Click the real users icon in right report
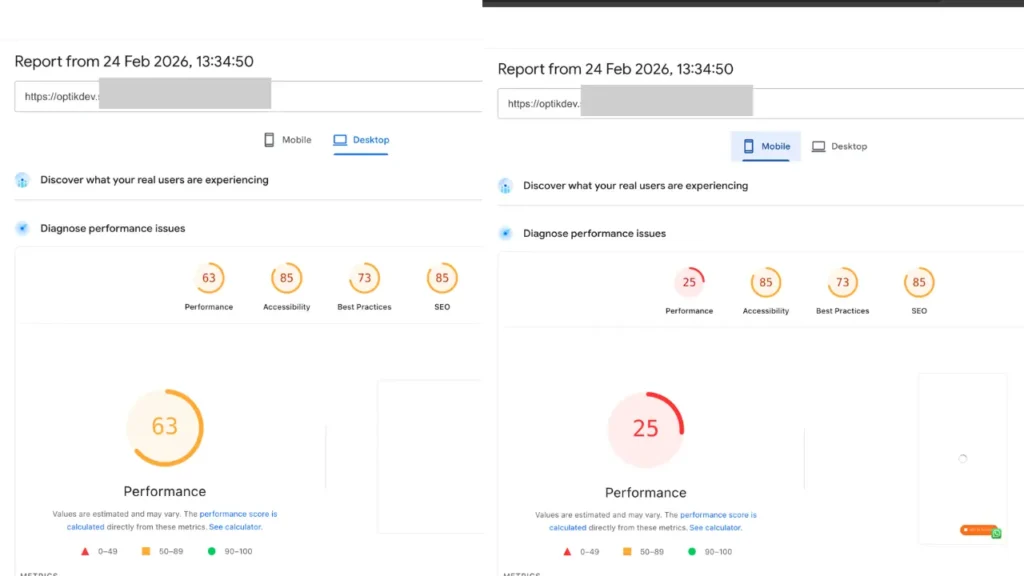This screenshot has width=1024, height=576. 503,185
